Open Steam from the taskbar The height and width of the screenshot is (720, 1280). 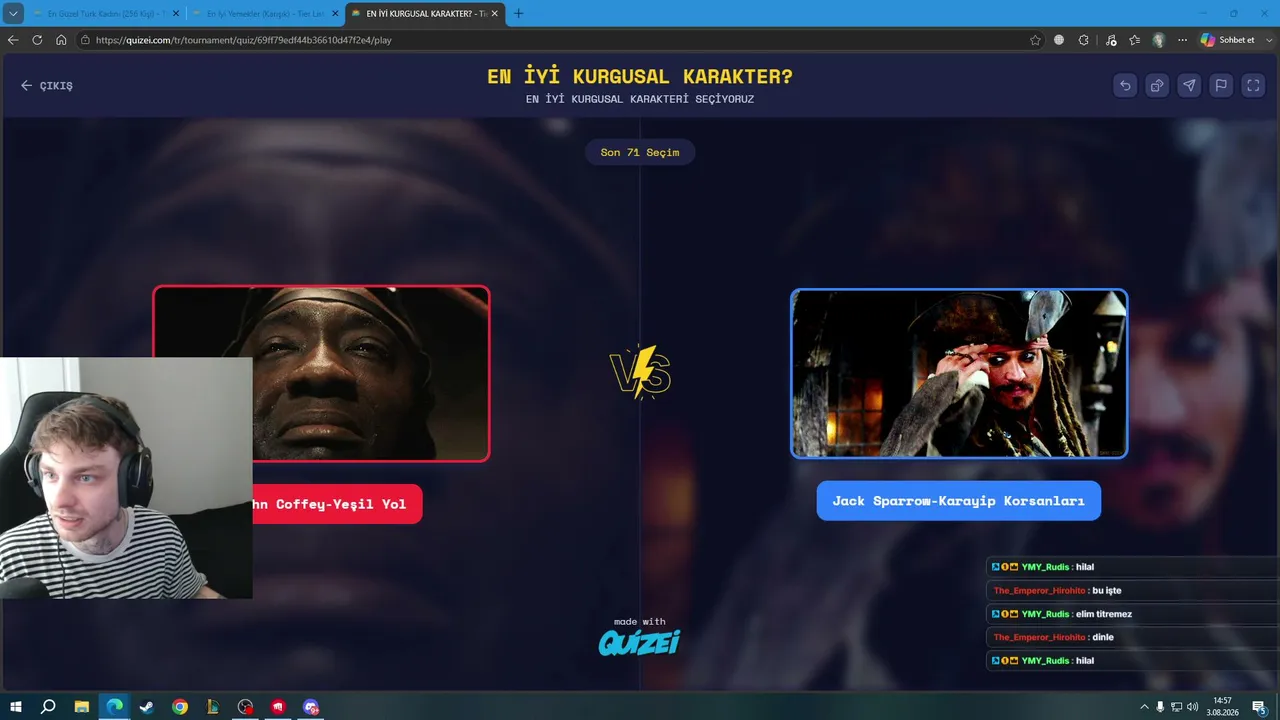147,707
